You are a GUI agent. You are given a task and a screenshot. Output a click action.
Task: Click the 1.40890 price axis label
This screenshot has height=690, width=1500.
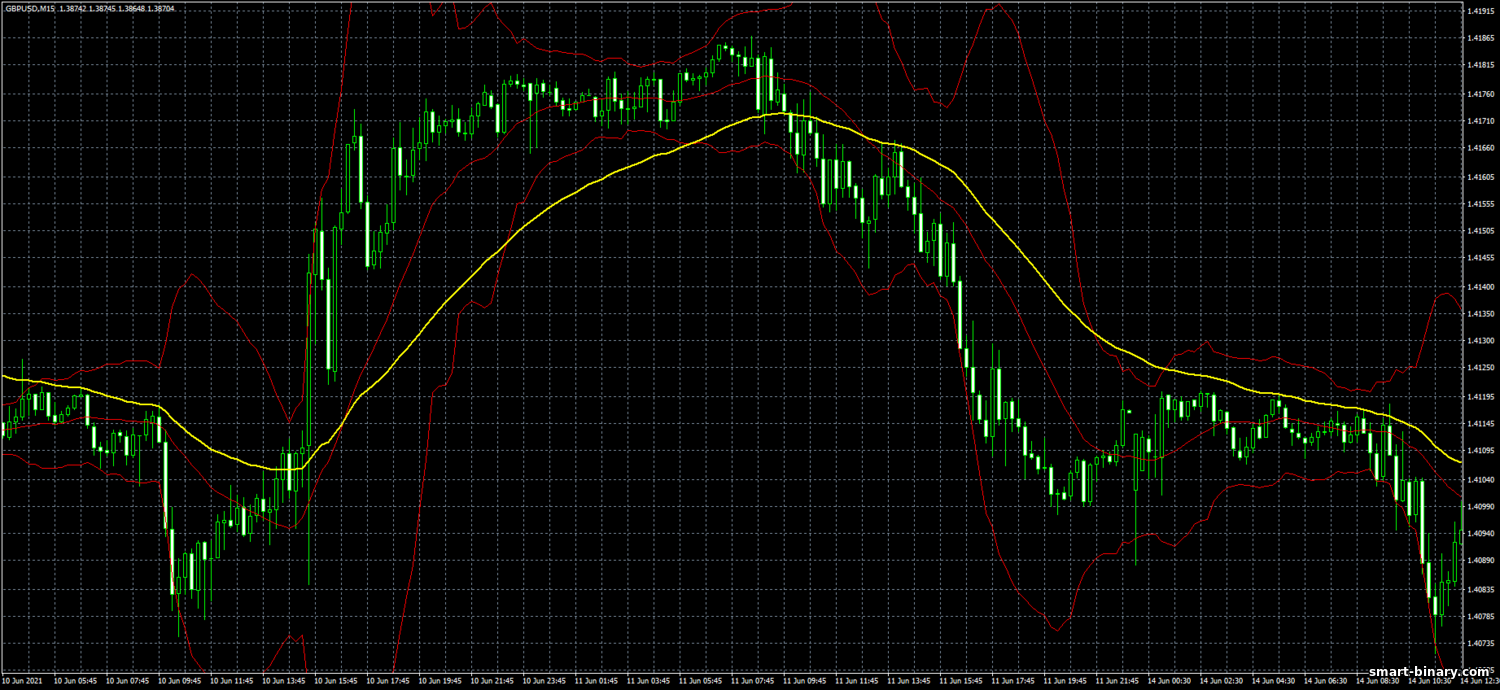pyautogui.click(x=1481, y=561)
